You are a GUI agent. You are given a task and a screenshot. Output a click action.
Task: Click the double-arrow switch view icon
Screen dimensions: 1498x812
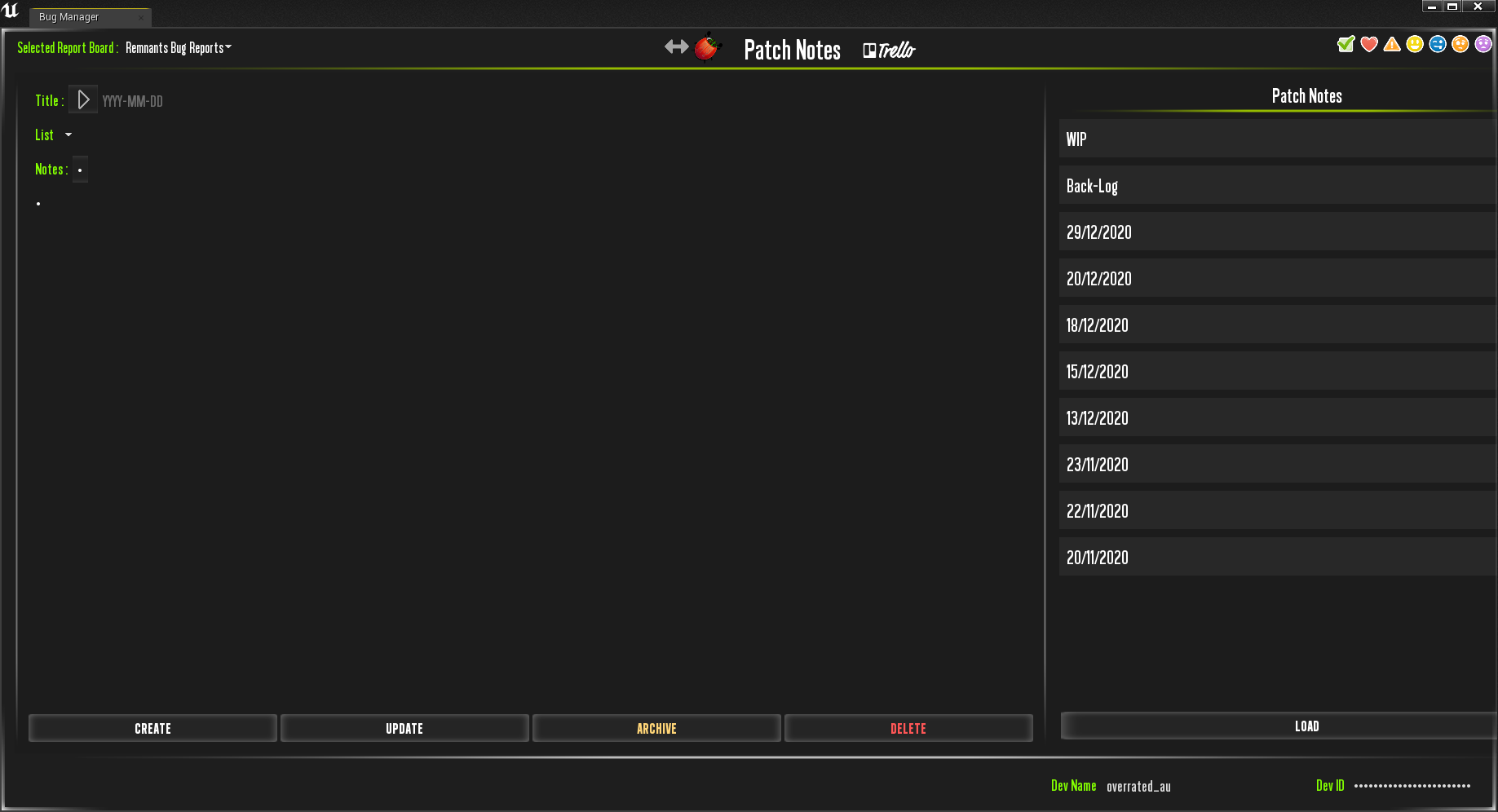pos(677,47)
